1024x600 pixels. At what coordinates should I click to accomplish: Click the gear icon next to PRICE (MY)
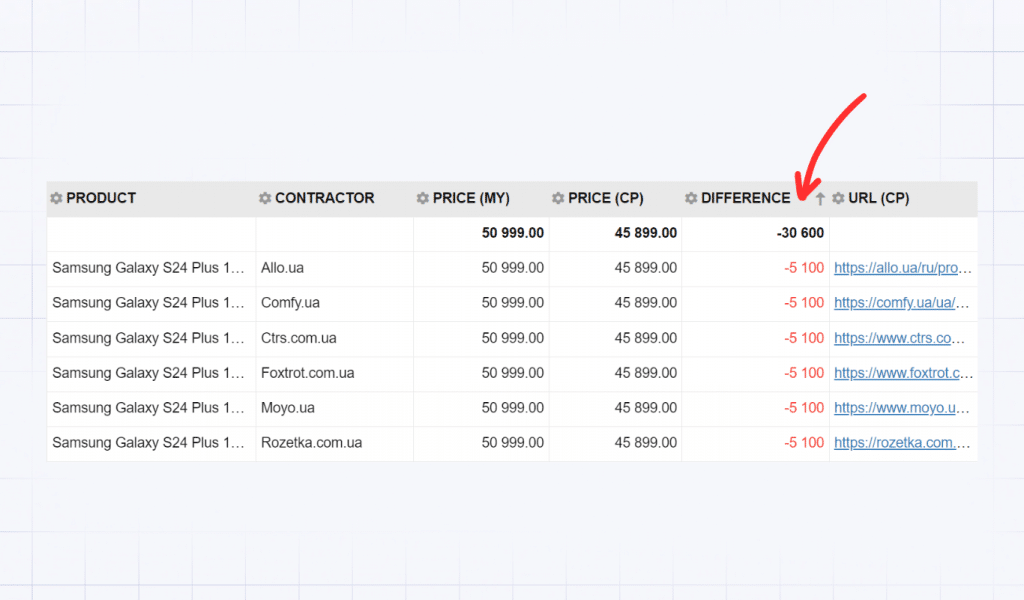tap(423, 198)
